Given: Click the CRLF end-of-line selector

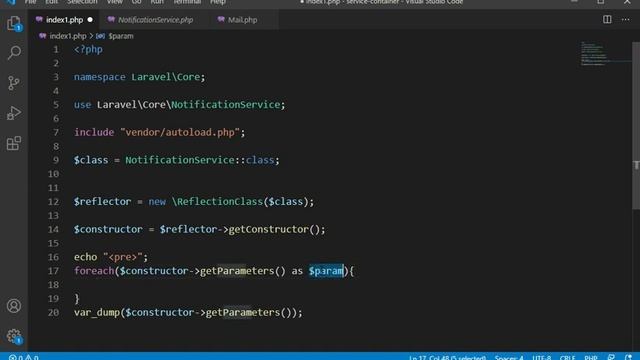Looking at the screenshot, I should (x=567, y=357).
